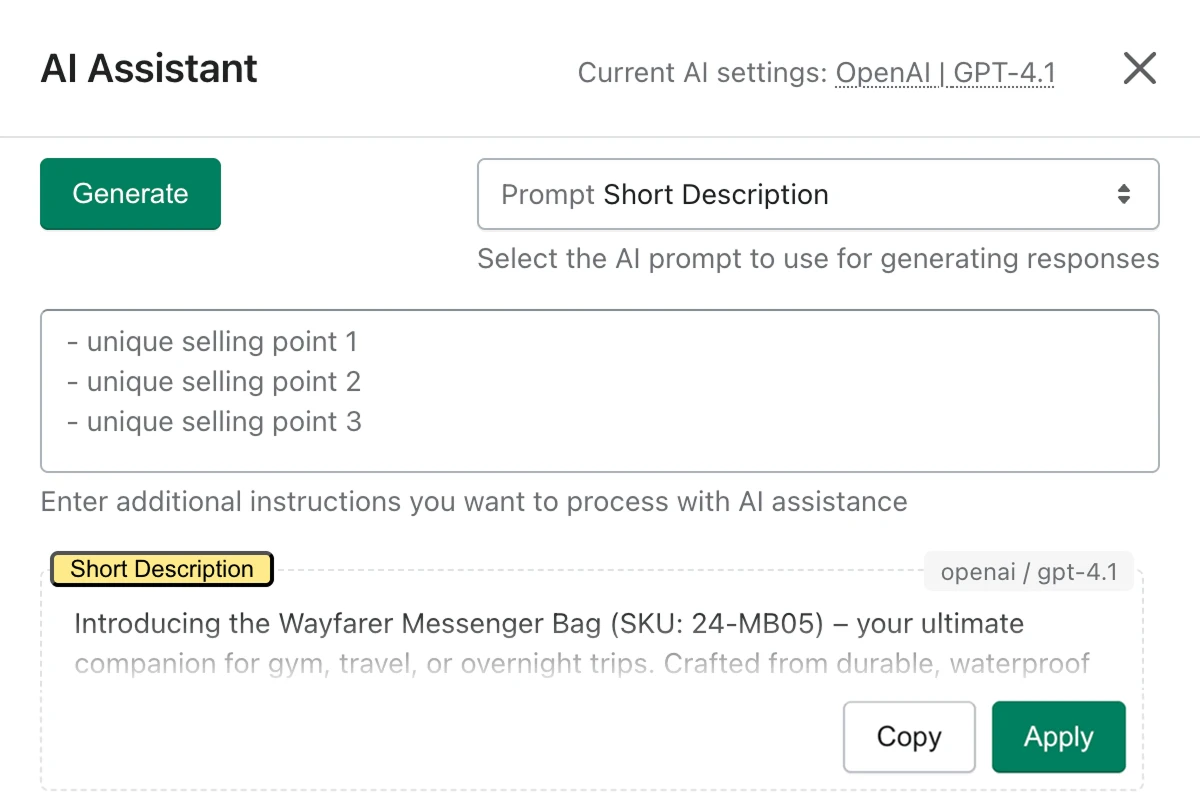
Task: Click the Generate button
Action: click(130, 194)
